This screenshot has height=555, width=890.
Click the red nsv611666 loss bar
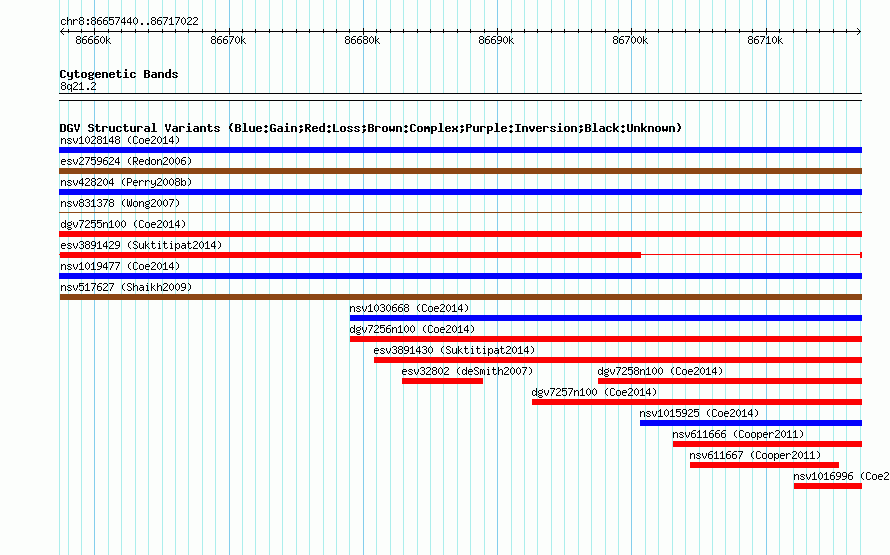[767, 444]
